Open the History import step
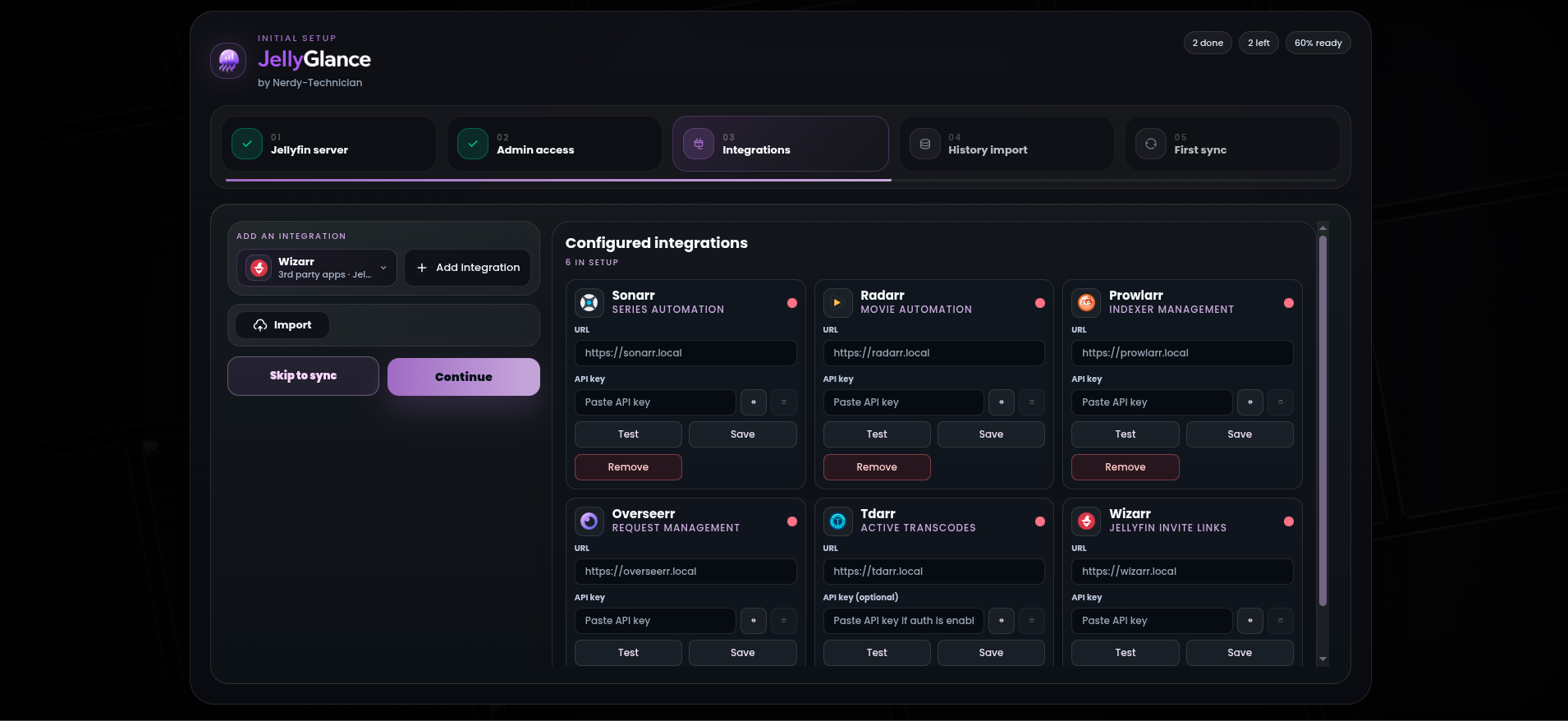Viewport: 1568px width, 721px height. [1006, 144]
